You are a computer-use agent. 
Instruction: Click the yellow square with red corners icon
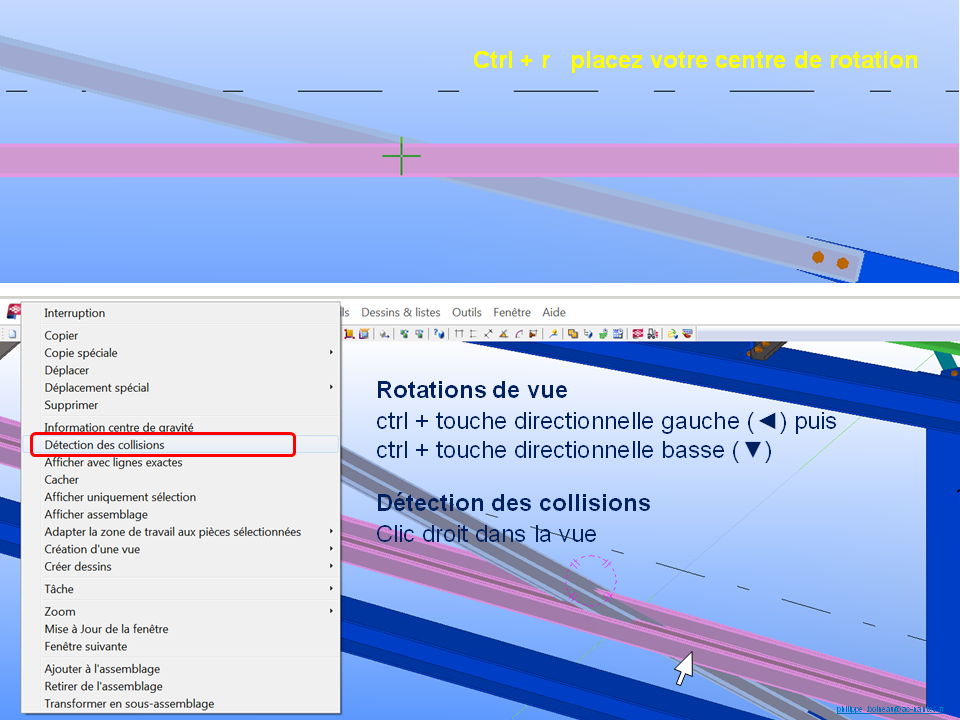[349, 334]
